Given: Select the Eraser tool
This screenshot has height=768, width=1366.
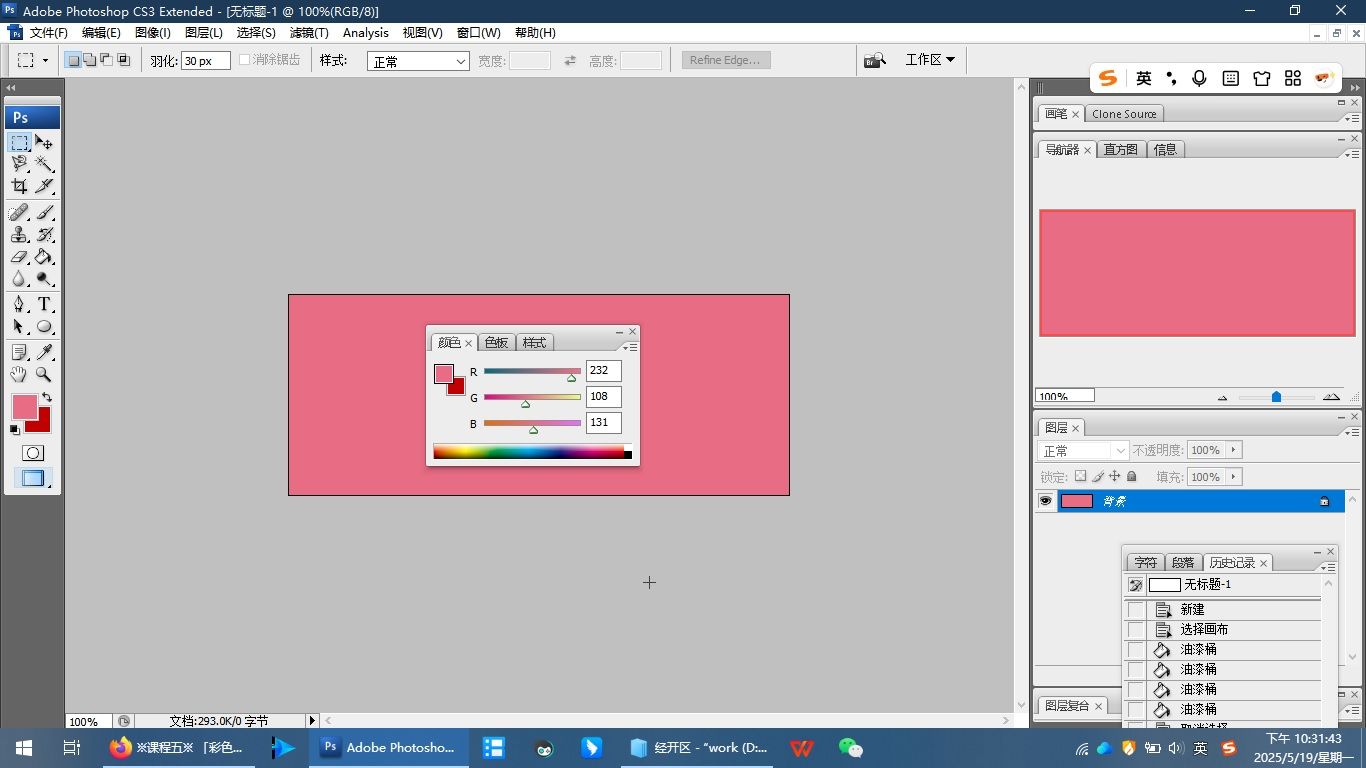Looking at the screenshot, I should coord(20,257).
